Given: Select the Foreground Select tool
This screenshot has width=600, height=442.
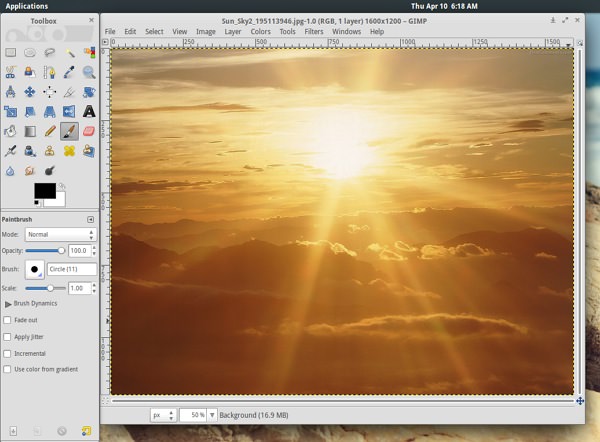Looking at the screenshot, I should coord(30,72).
